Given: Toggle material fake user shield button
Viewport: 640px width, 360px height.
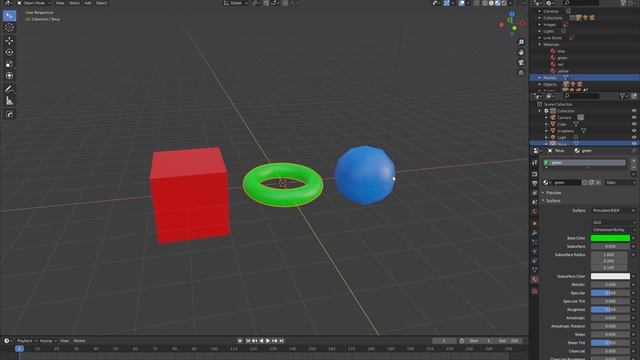Looking at the screenshot, I should [585, 182].
